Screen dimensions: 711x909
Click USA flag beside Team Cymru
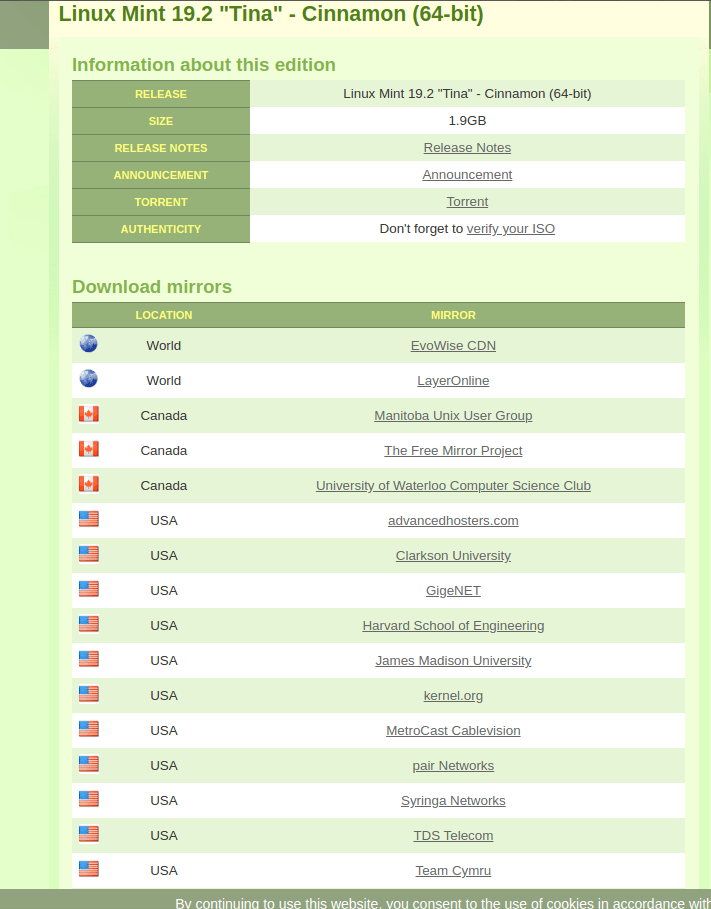[89, 868]
